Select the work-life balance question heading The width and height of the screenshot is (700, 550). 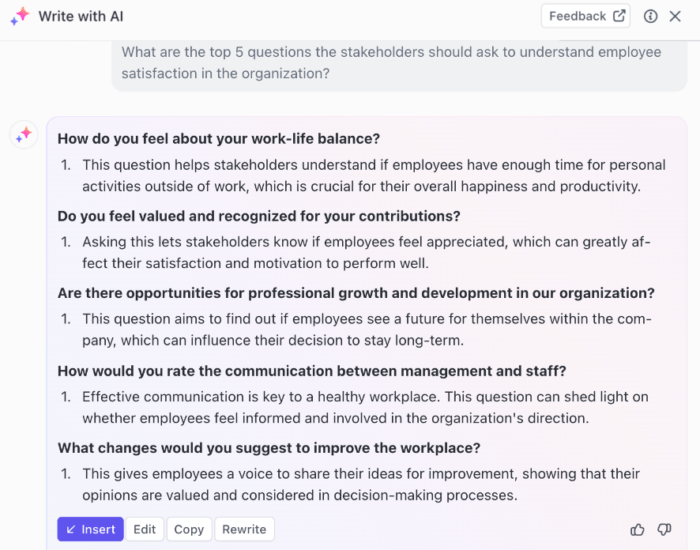[219, 138]
